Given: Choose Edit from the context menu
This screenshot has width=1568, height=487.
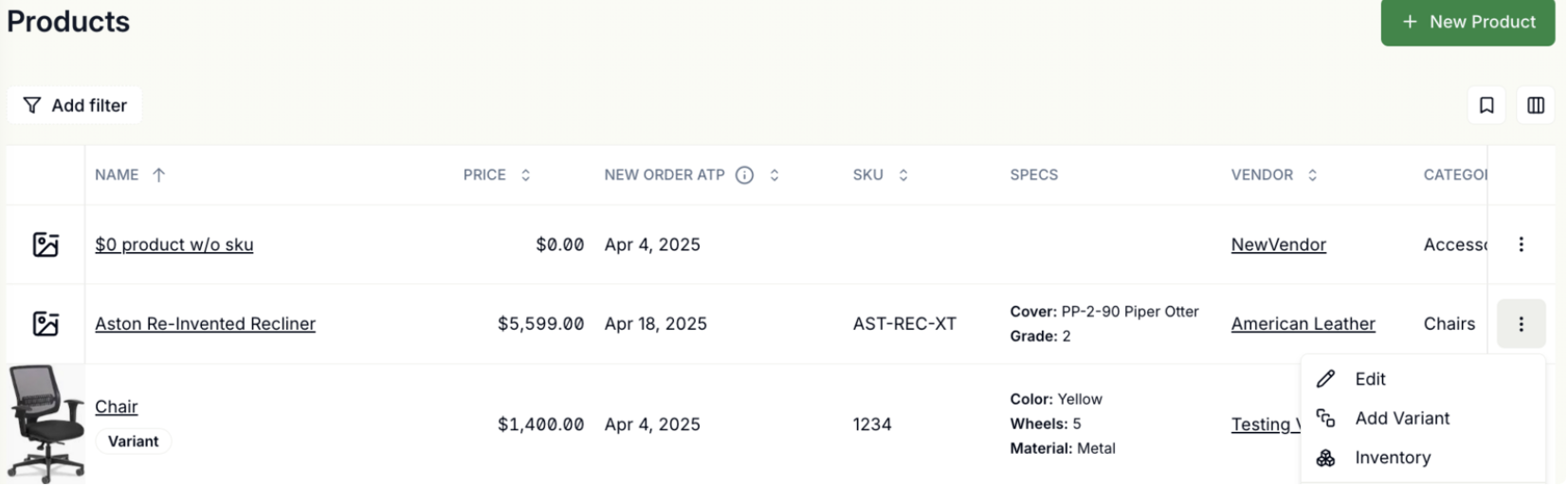Looking at the screenshot, I should click(1370, 379).
